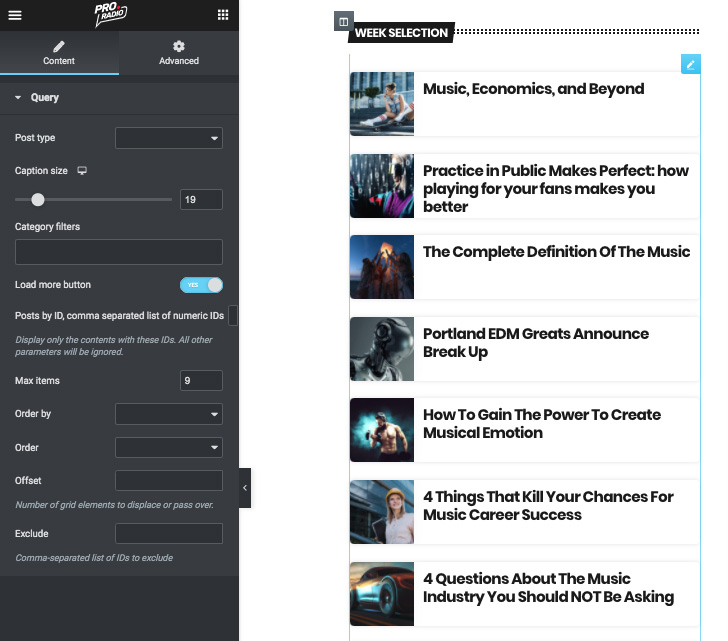Screen dimensions: 728x641
Task: Open the Order by dropdown
Action: [x=169, y=414]
